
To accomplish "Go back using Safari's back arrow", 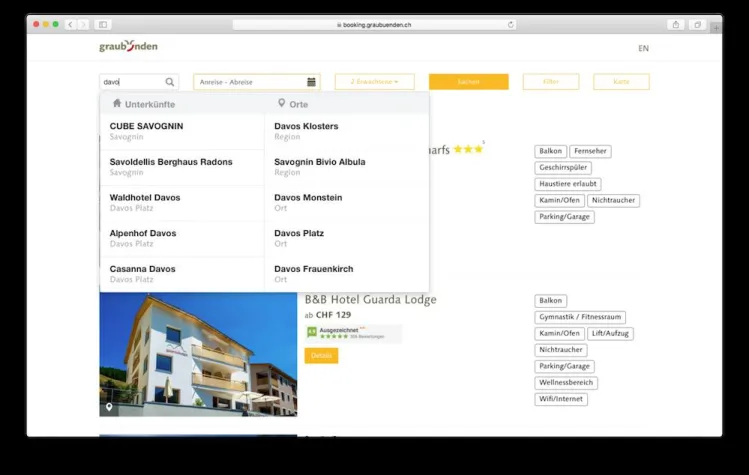I will (69, 24).
